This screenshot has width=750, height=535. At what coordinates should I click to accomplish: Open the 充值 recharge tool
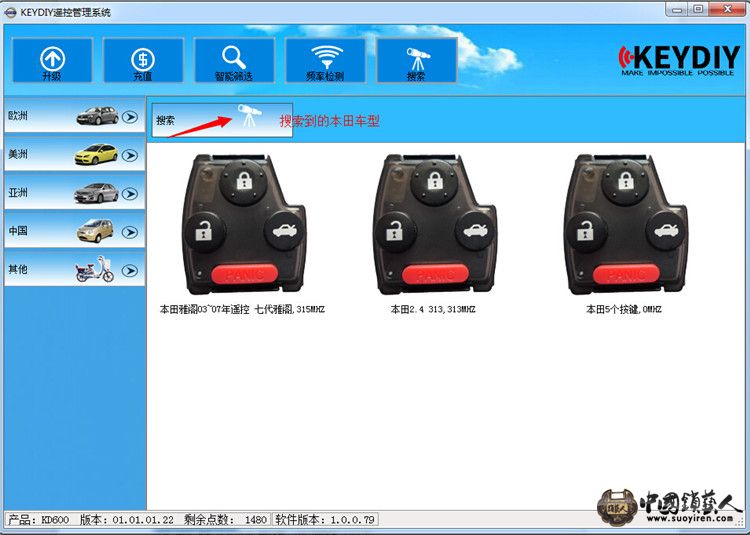point(143,61)
